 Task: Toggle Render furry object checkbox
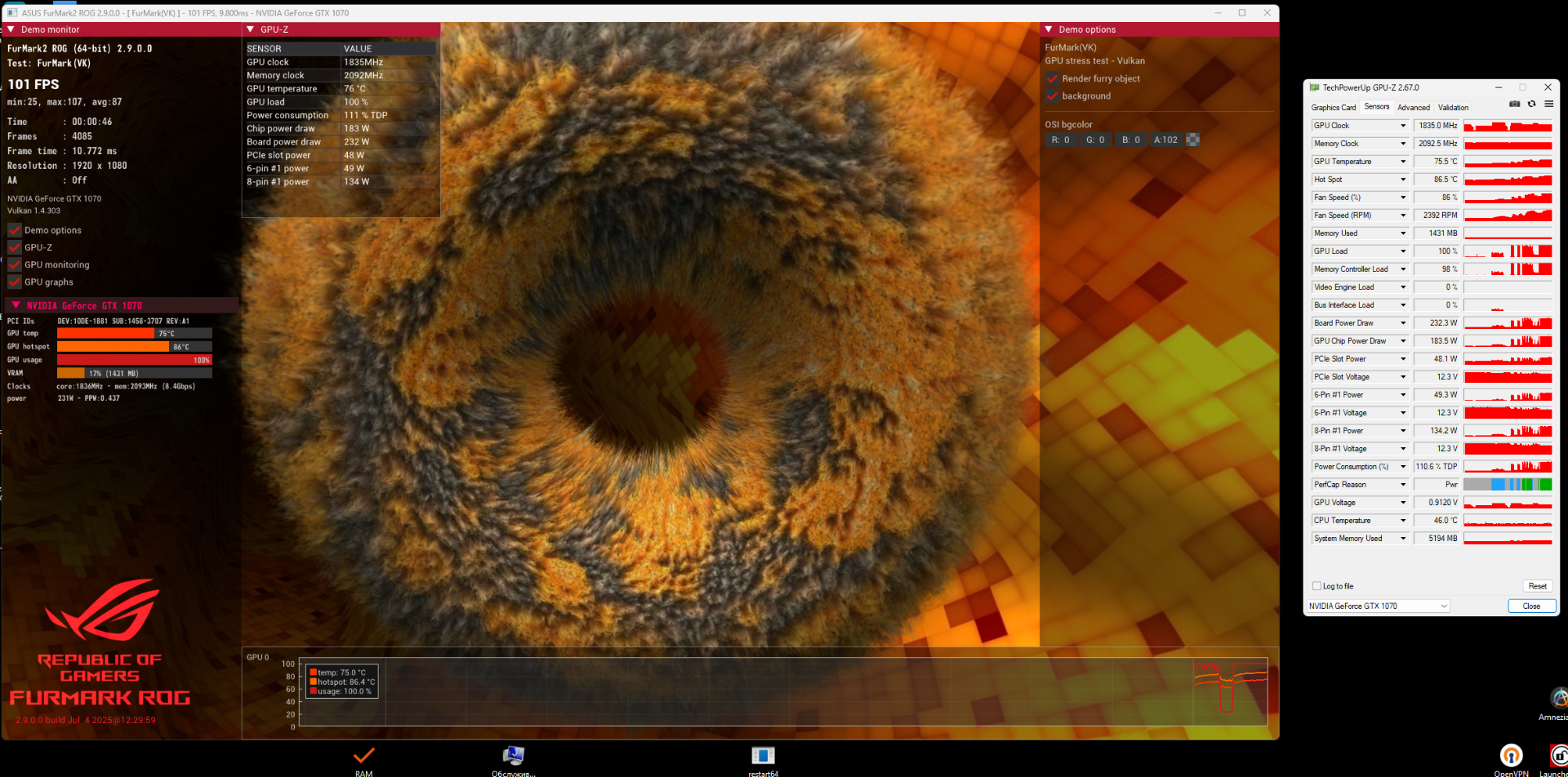tap(1052, 78)
